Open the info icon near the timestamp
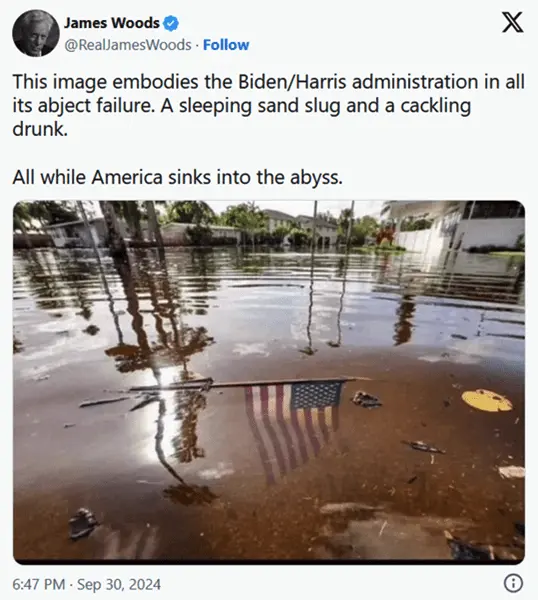 (513, 583)
